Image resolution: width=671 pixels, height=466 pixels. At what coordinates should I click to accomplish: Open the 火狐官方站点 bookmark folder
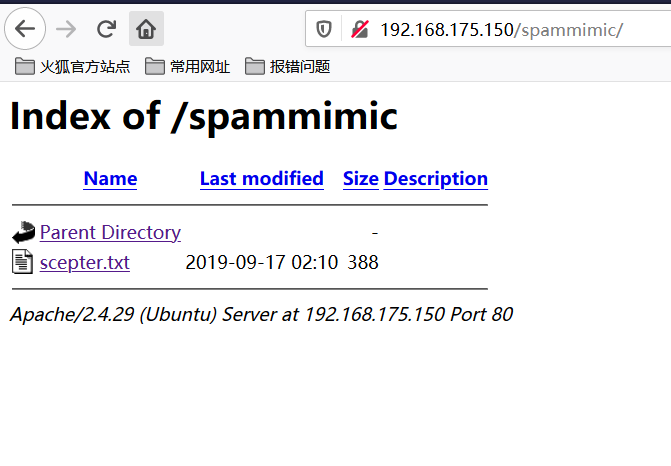pos(73,67)
